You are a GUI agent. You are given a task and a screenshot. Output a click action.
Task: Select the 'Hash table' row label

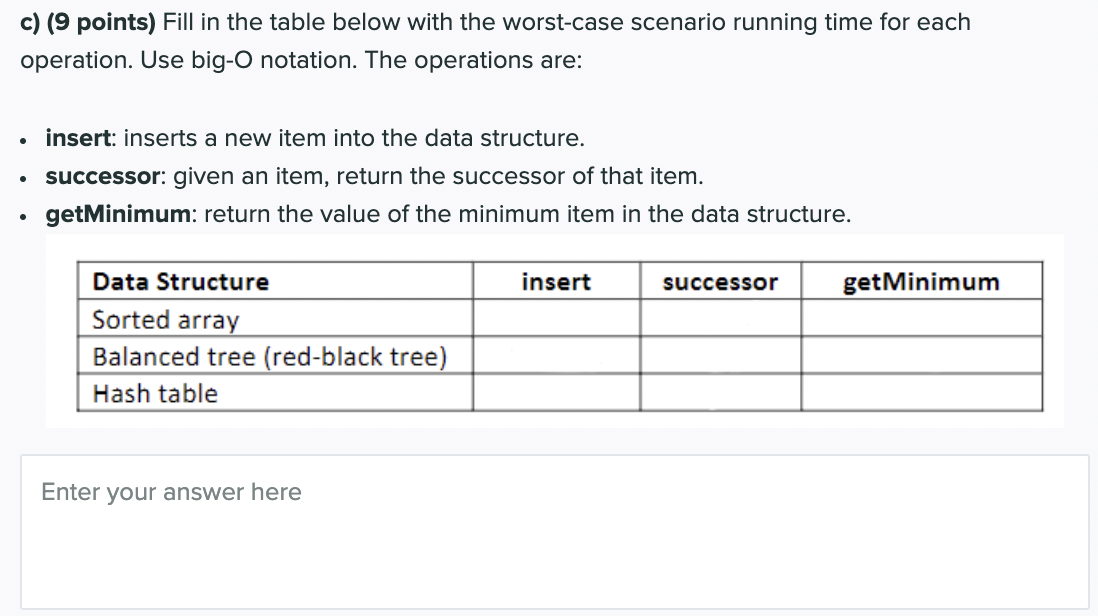pos(155,393)
